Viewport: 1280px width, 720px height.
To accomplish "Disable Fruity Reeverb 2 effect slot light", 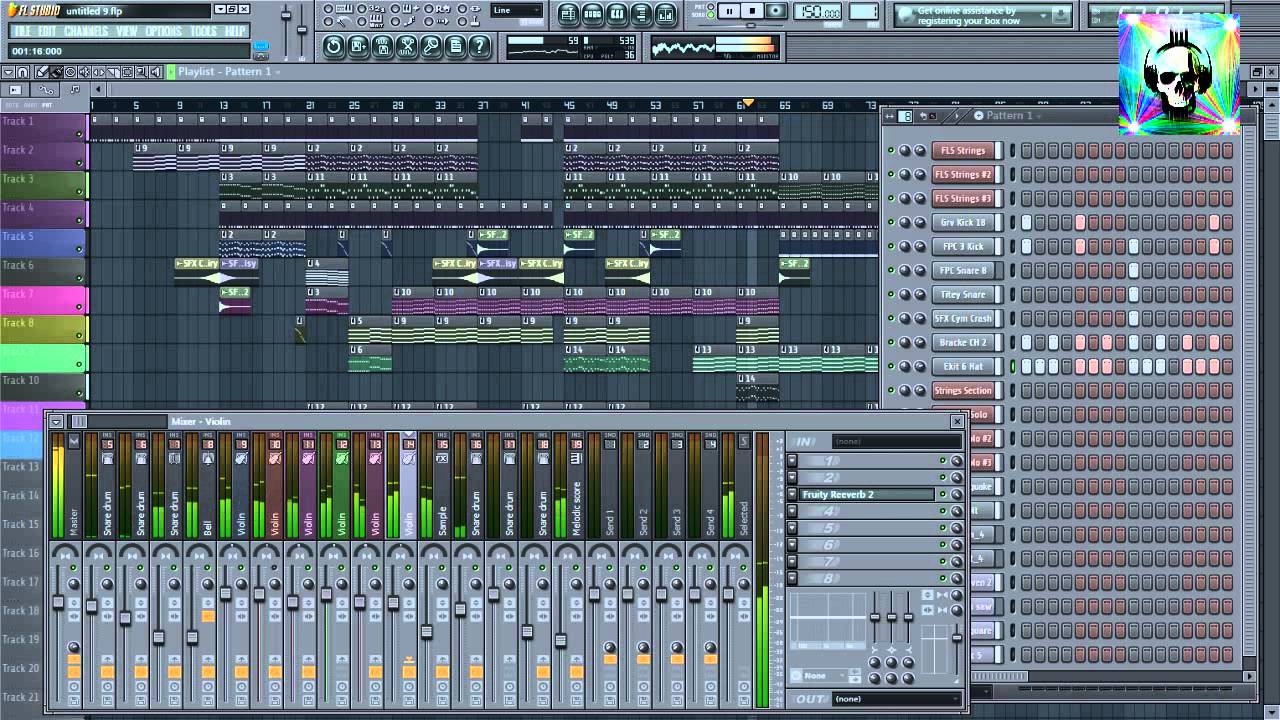I will pyautogui.click(x=943, y=494).
